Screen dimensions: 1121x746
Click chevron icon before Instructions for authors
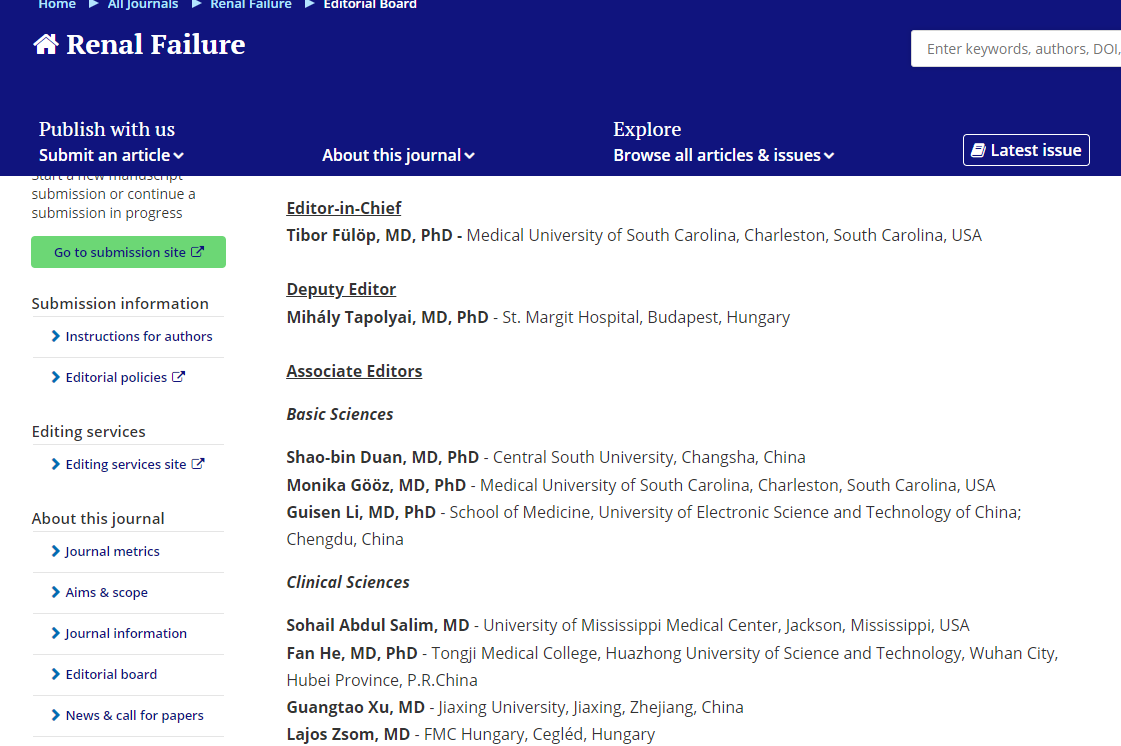pyautogui.click(x=56, y=336)
